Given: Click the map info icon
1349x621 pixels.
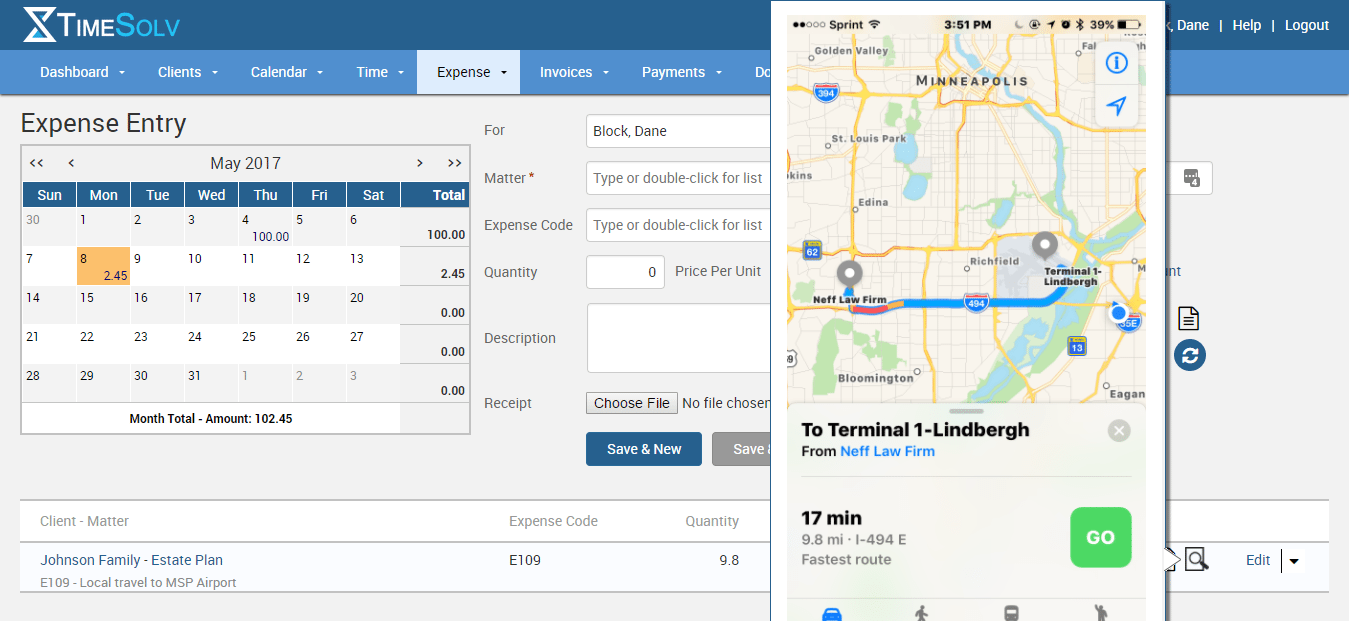Looking at the screenshot, I should tap(1117, 63).
